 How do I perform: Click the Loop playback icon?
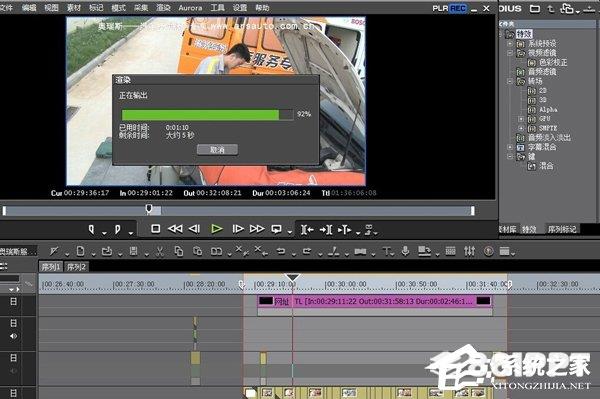[x=276, y=229]
